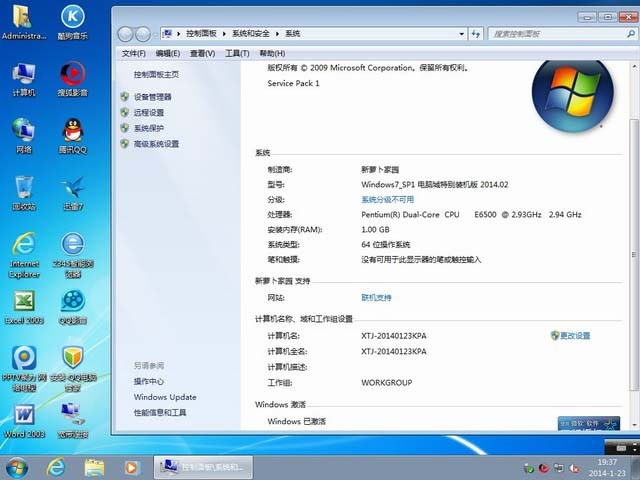
Task: Click the 控制面板 breadcrumb segment
Action: (x=201, y=34)
